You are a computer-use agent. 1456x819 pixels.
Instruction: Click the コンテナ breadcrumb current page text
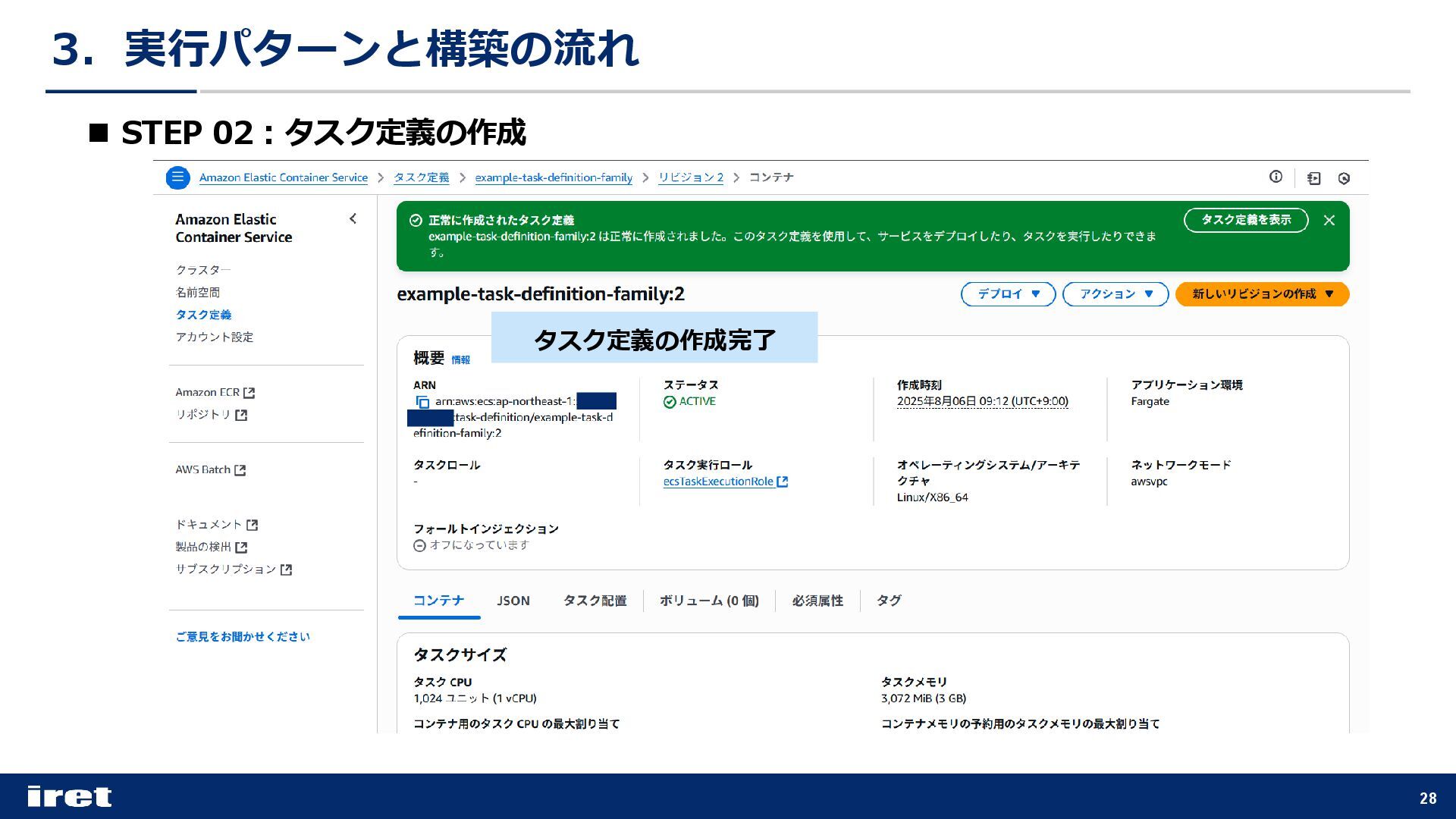pos(771,177)
